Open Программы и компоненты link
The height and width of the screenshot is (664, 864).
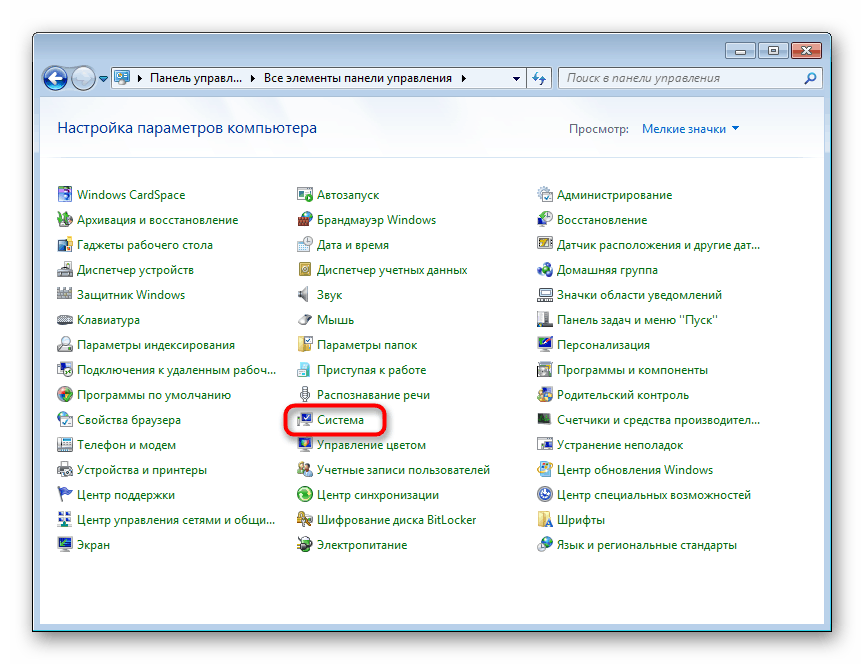(x=633, y=370)
